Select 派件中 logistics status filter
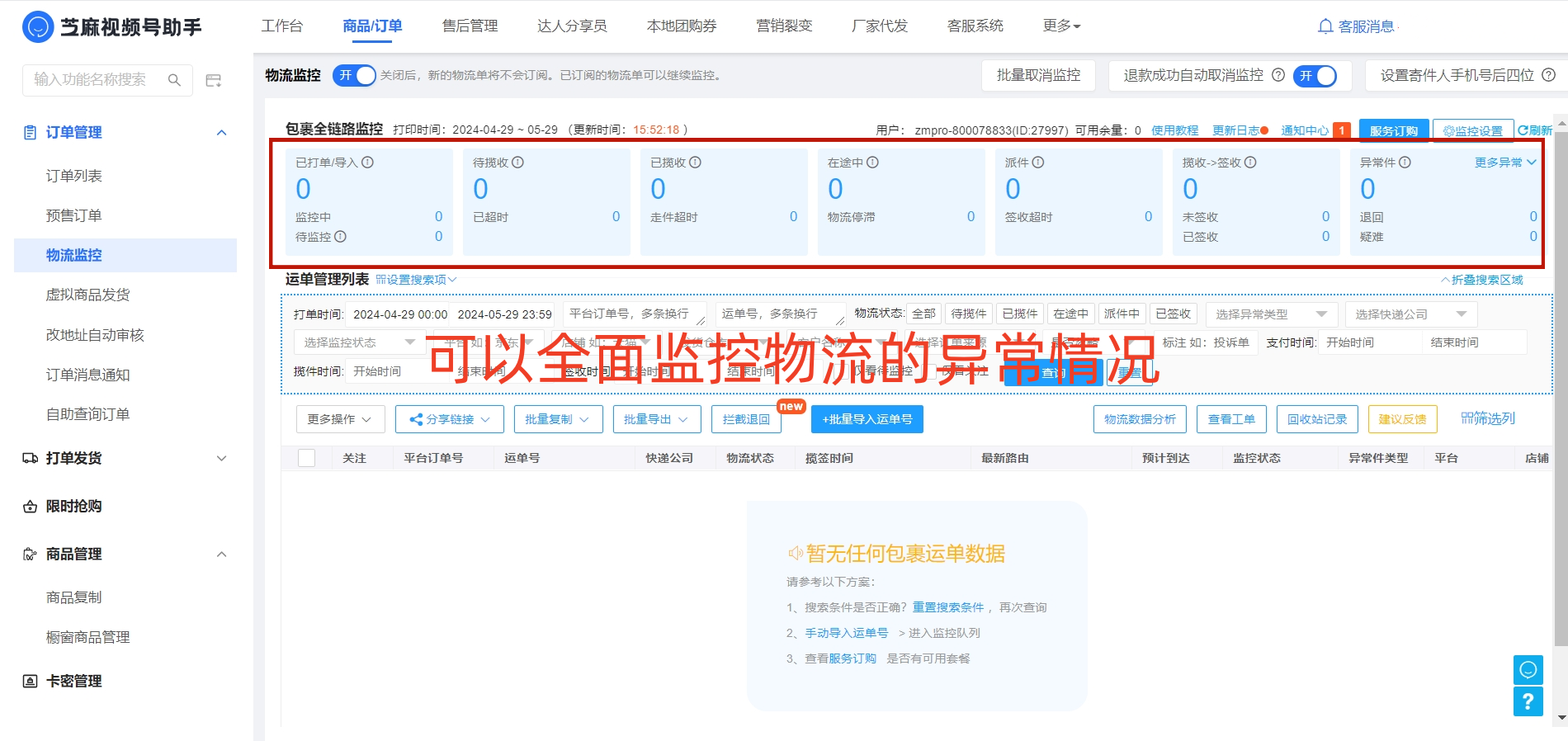 1122,314
